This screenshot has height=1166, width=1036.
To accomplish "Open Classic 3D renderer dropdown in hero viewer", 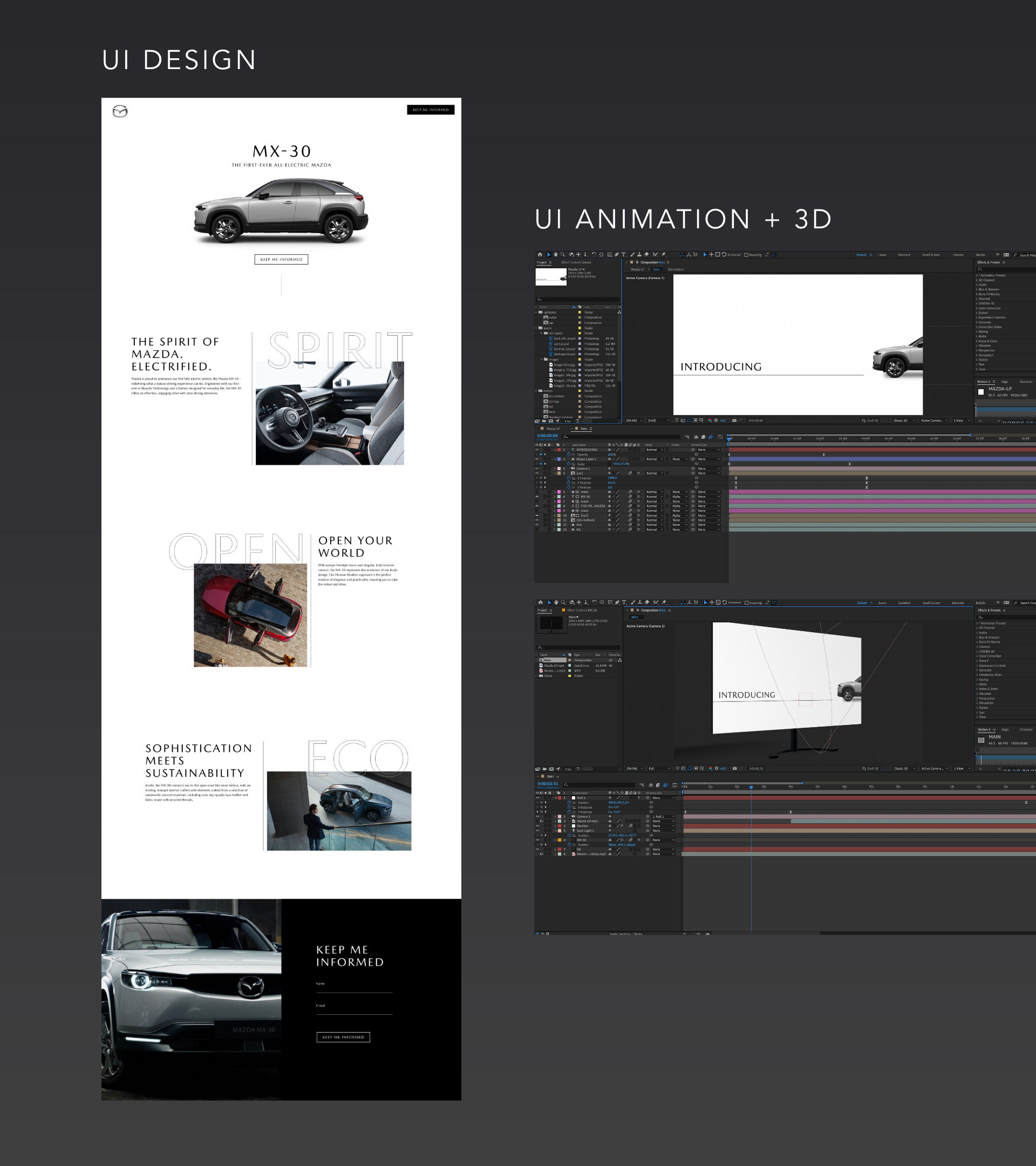I will tap(904, 421).
